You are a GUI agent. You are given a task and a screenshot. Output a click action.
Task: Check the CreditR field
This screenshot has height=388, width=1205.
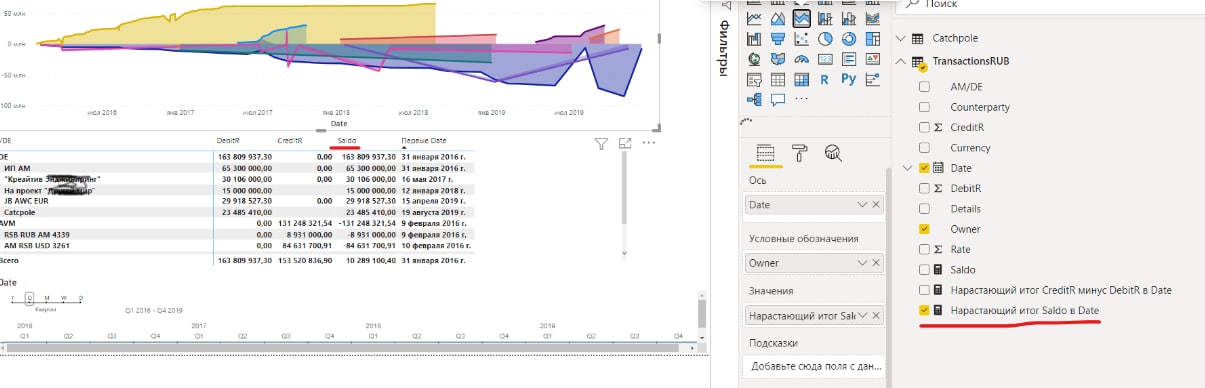pyautogui.click(x=924, y=127)
